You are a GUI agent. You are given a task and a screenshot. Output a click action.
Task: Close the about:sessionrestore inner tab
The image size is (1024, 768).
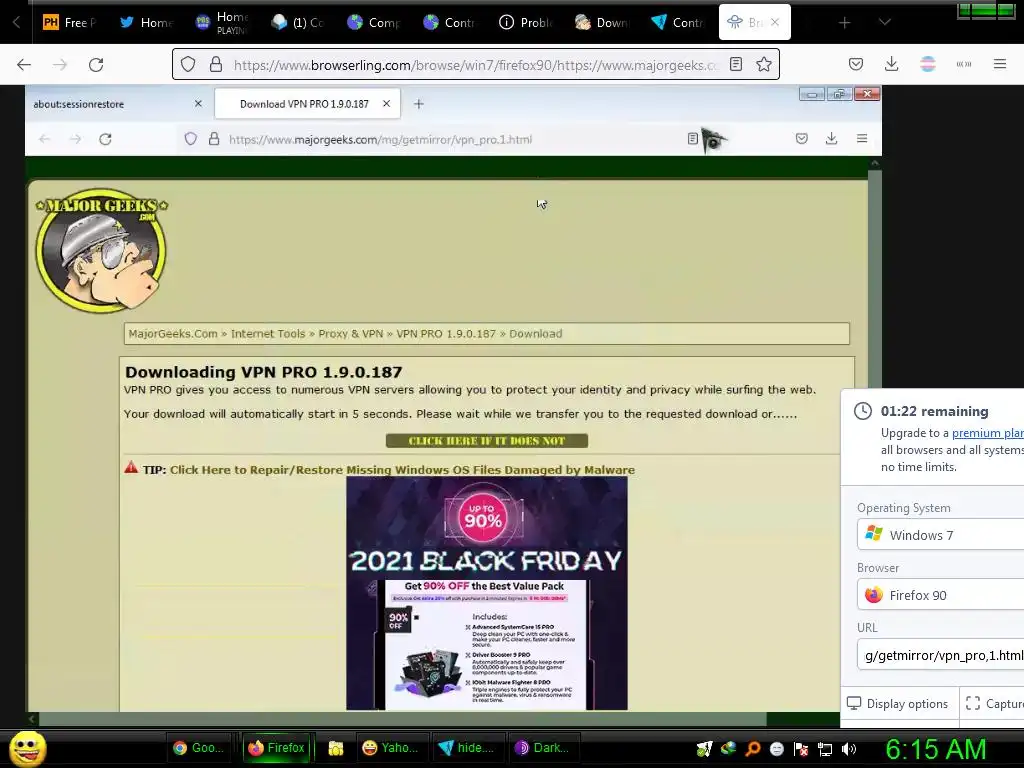[x=199, y=103]
